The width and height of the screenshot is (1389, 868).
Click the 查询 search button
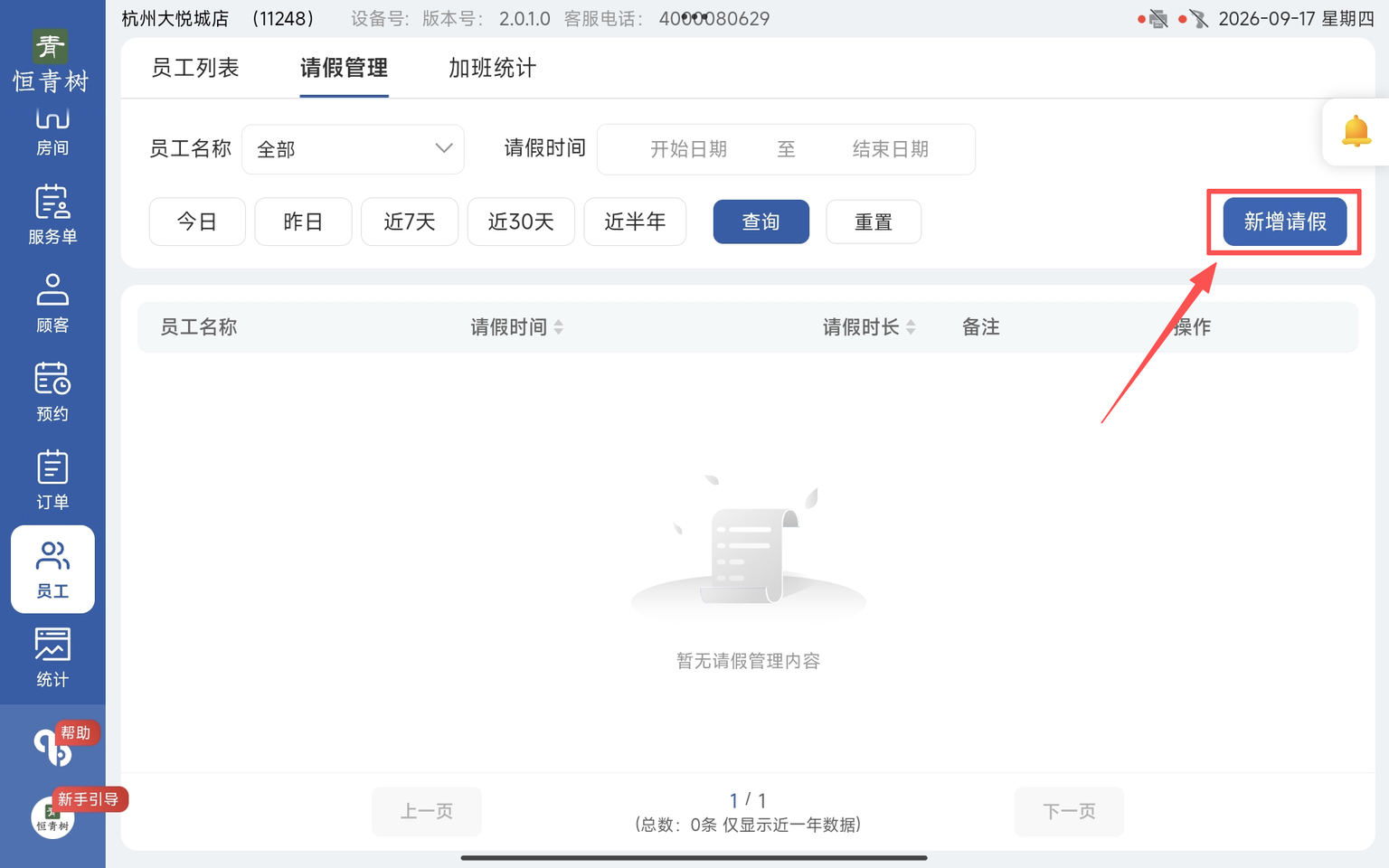coord(761,222)
